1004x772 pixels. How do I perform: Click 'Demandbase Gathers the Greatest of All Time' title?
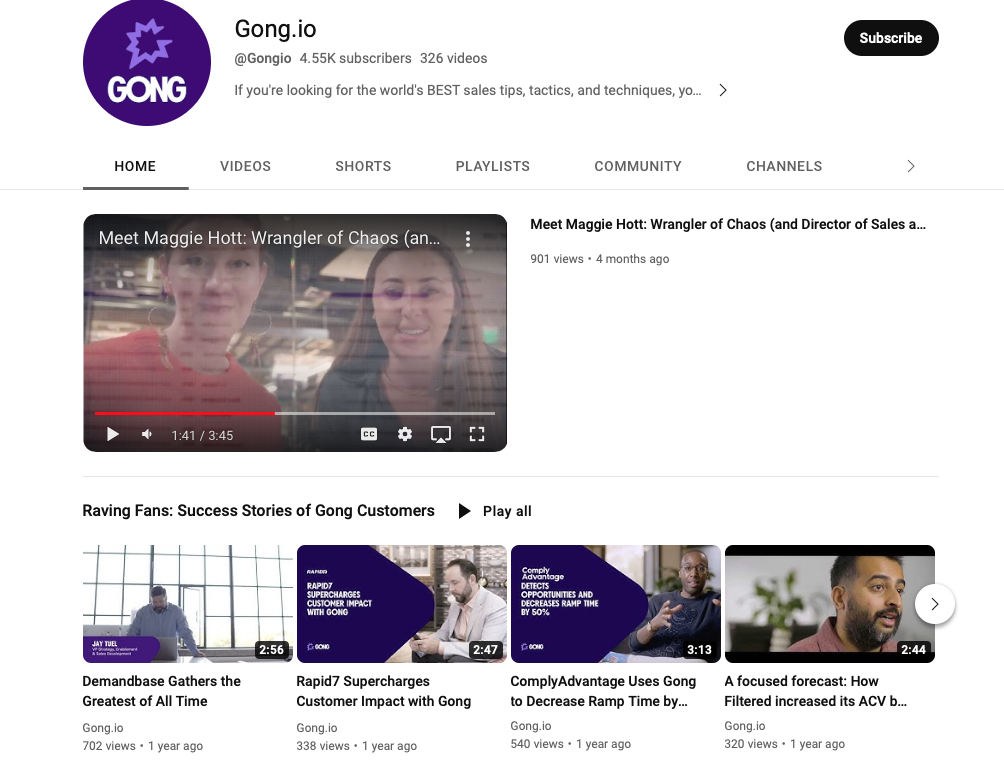[x=161, y=691]
